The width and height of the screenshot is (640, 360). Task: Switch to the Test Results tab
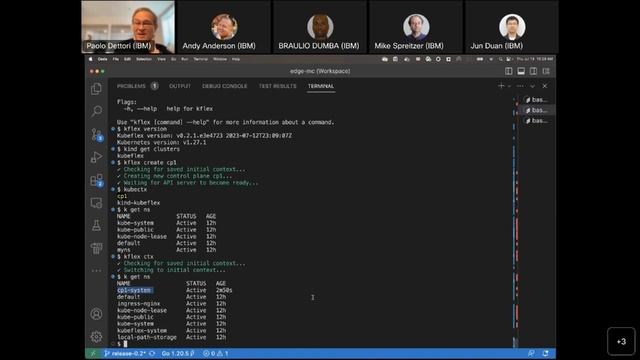(278, 86)
